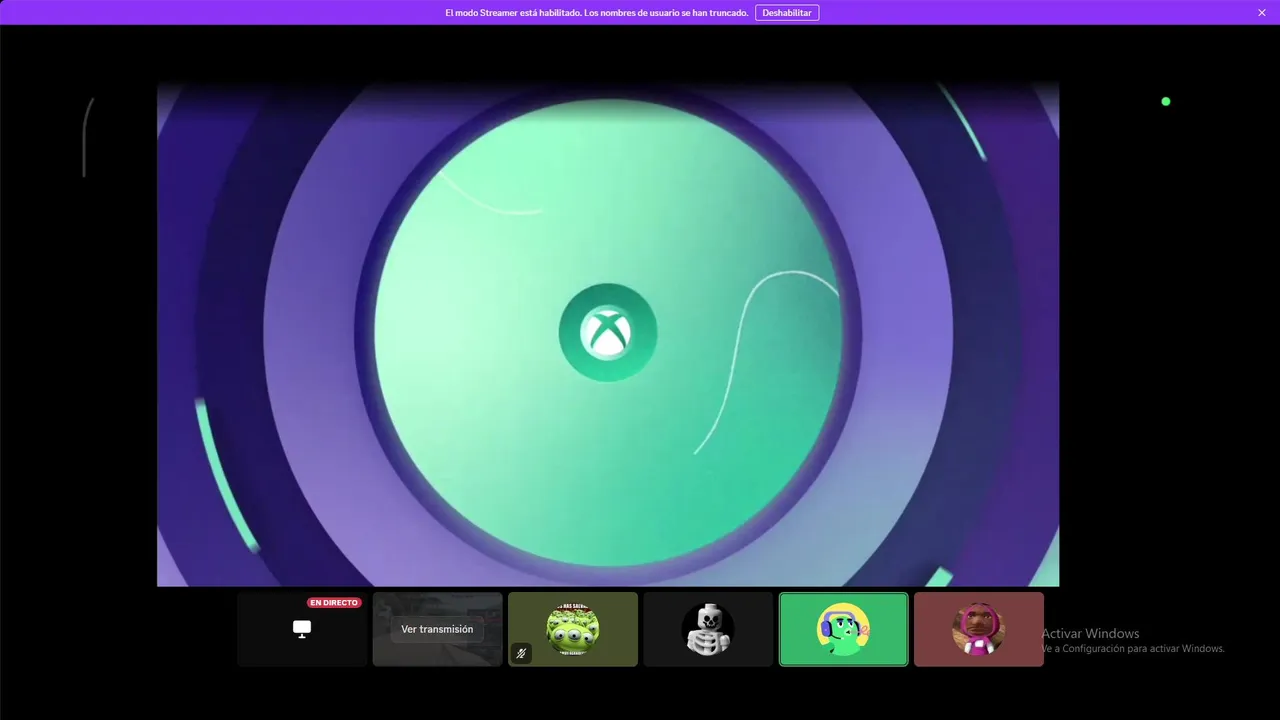1280x720 pixels.
Task: Click the EN DIRECTO red badge
Action: pos(334,603)
